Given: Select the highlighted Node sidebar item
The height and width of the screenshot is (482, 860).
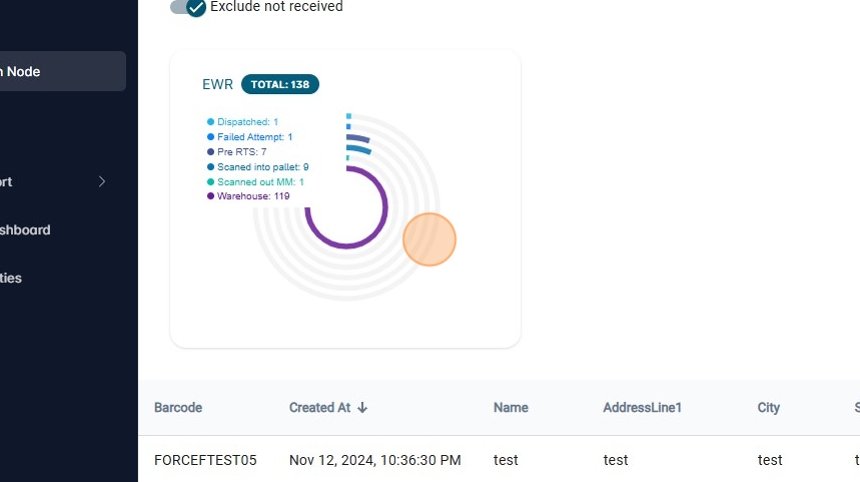Looking at the screenshot, I should 60,72.
